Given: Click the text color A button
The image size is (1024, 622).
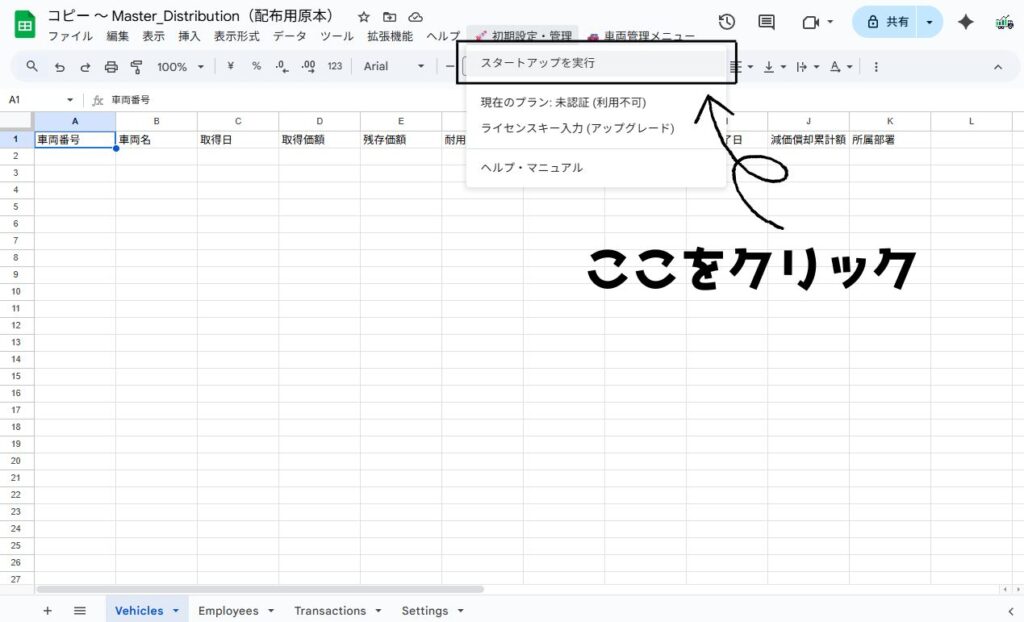Looking at the screenshot, I should [835, 67].
